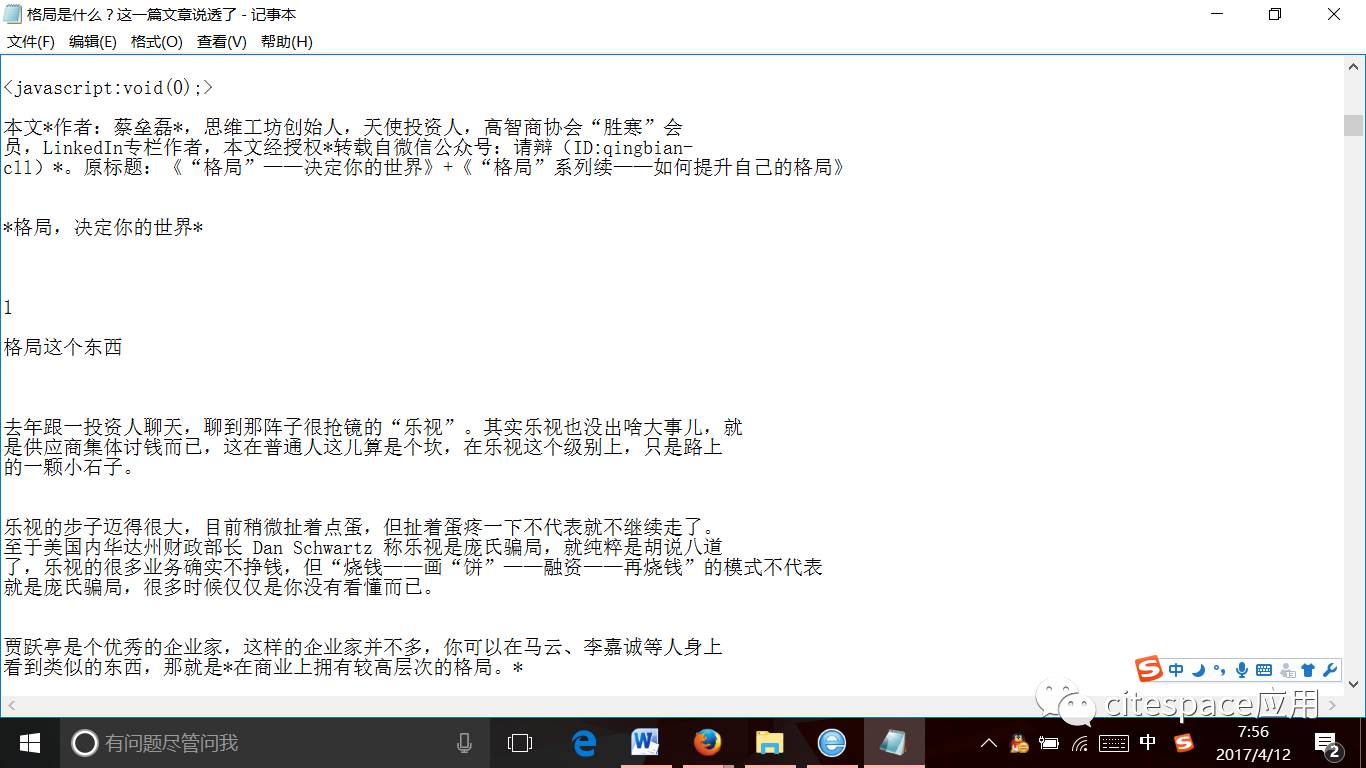
Task: Click the text Dan Schwartz
Action: click(312, 548)
